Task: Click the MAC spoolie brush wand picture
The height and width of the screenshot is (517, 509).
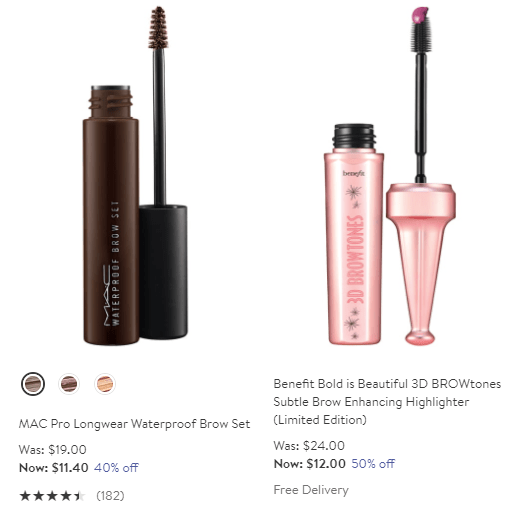Action: [x=163, y=173]
